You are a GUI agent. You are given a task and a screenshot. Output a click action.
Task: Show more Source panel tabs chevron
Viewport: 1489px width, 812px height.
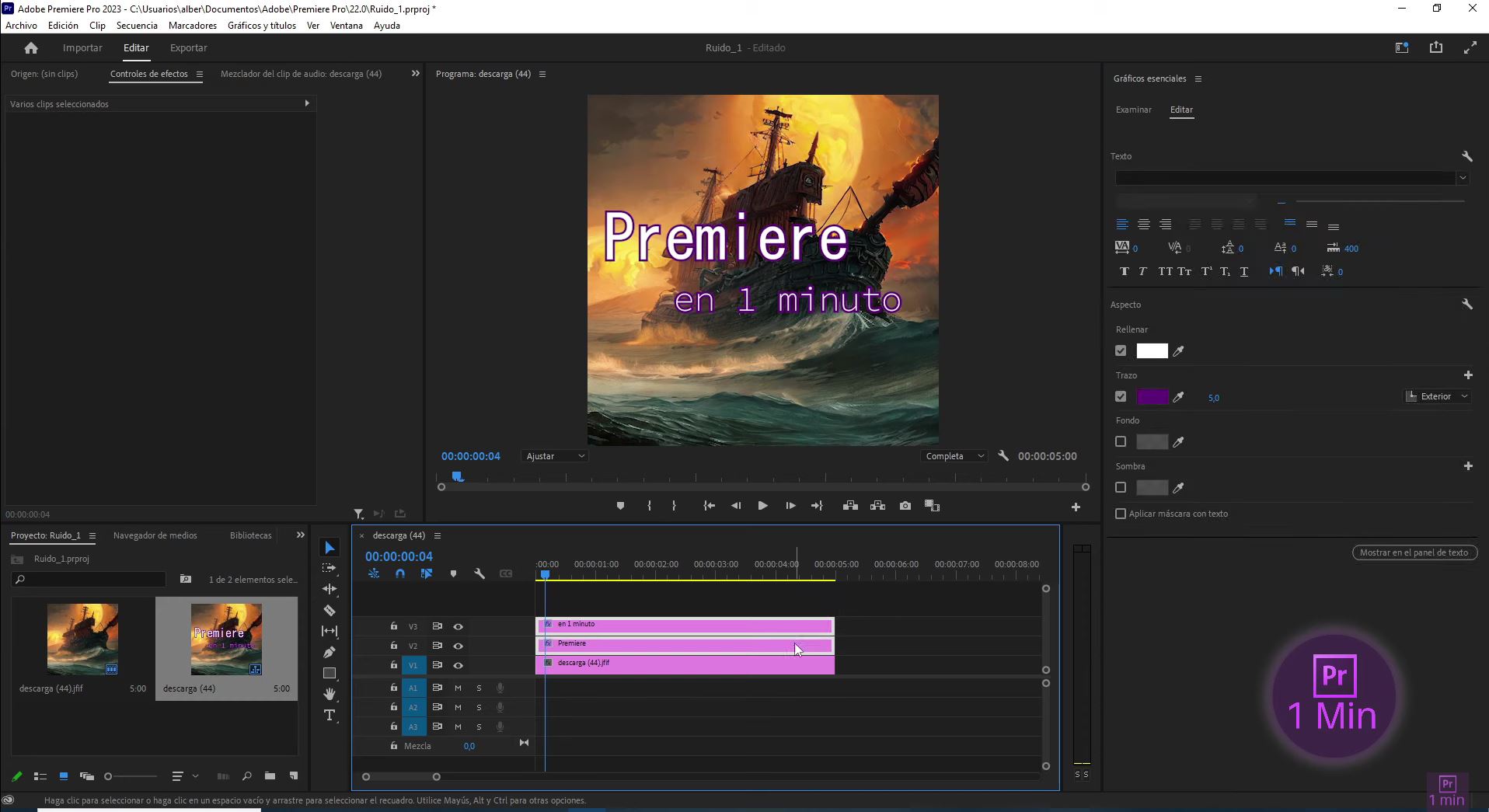416,74
